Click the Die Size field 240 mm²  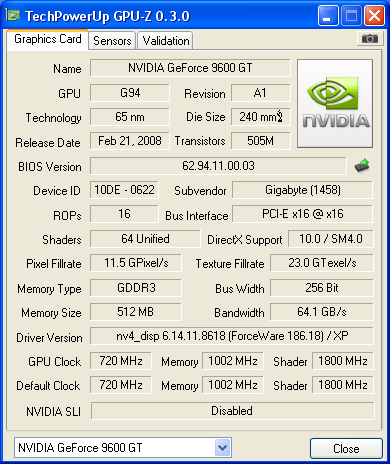pyautogui.click(x=260, y=117)
